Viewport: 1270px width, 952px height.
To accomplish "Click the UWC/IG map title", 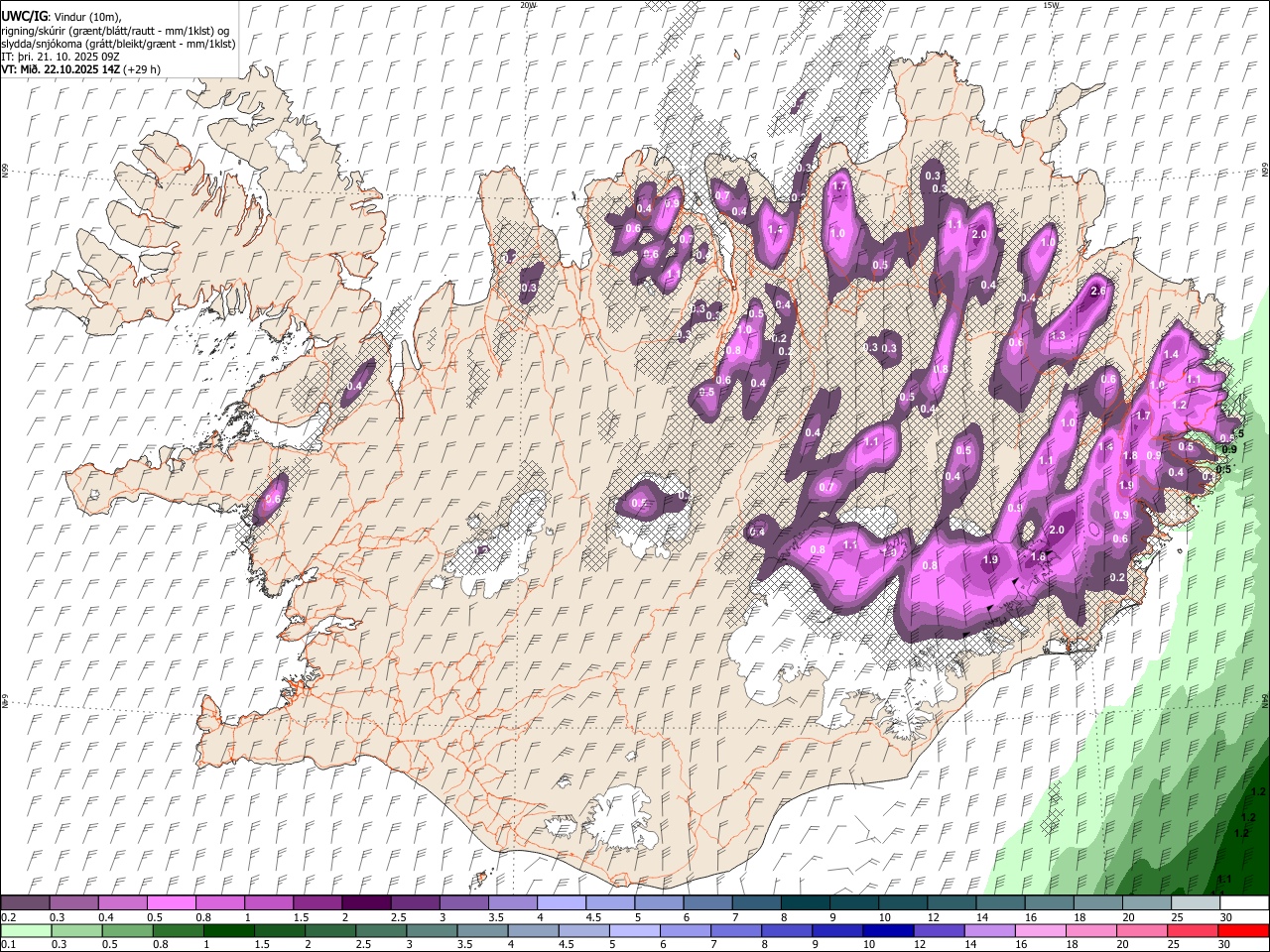I will (24, 17).
